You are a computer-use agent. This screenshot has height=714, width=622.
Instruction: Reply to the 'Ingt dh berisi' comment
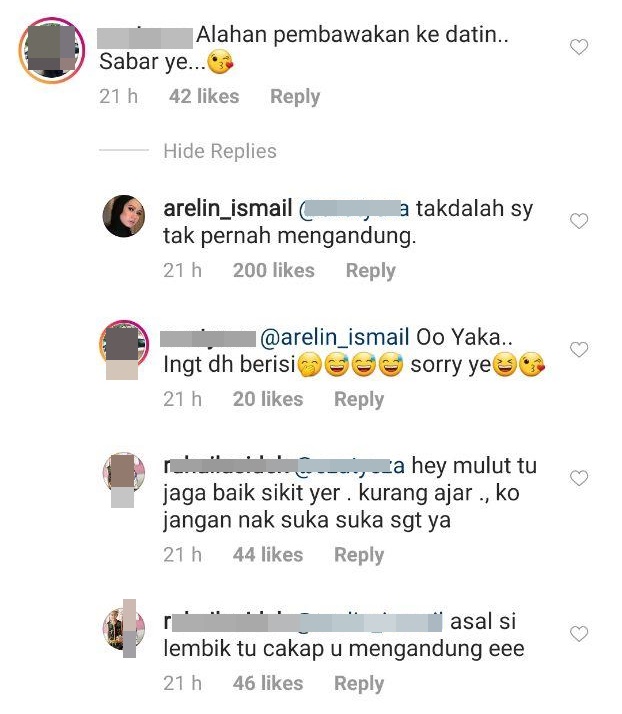tap(359, 400)
